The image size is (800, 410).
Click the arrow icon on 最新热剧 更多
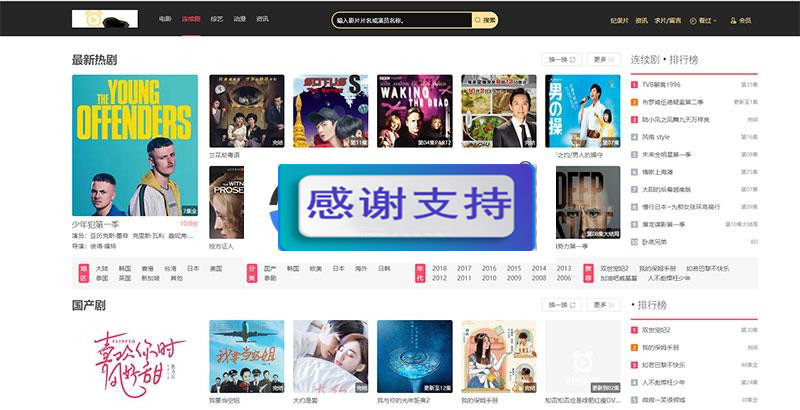point(612,60)
